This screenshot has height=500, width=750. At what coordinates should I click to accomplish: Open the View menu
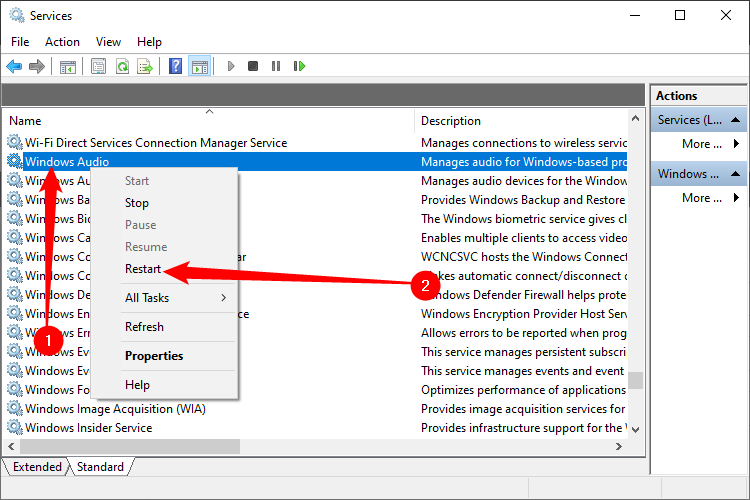(108, 42)
